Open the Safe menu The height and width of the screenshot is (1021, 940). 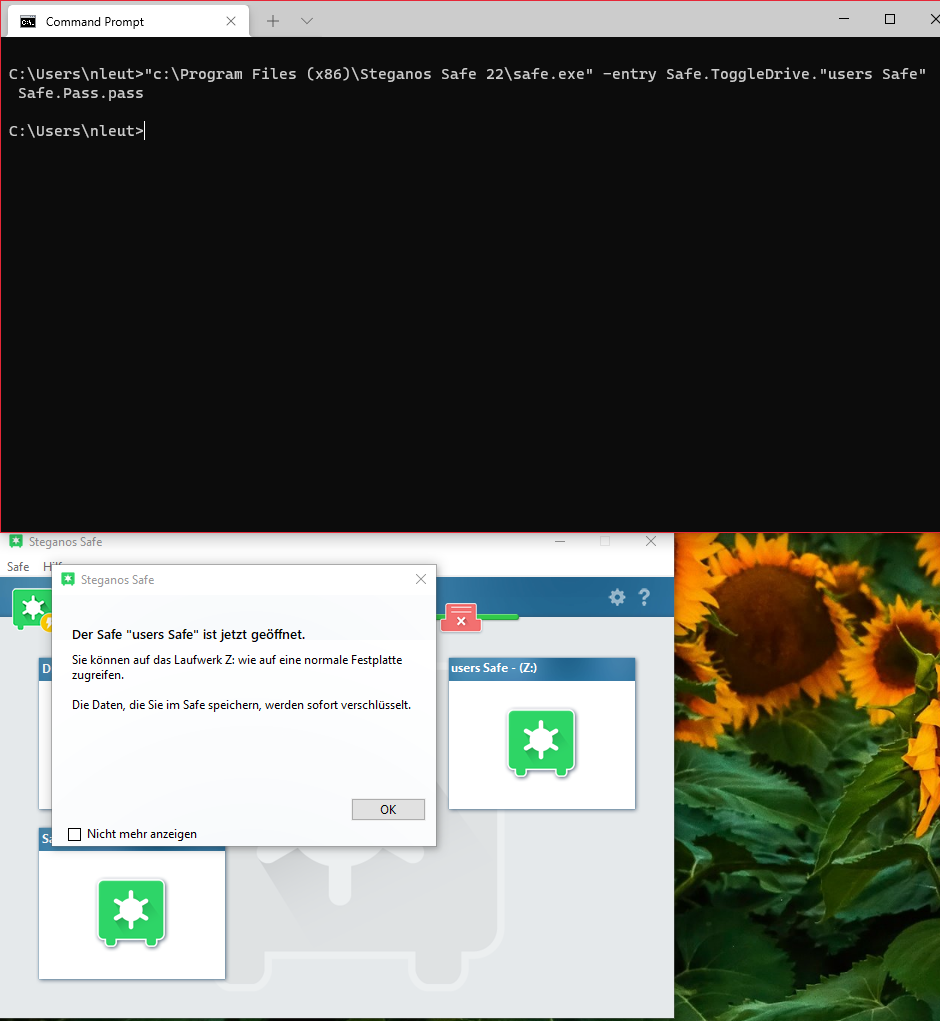(x=17, y=565)
